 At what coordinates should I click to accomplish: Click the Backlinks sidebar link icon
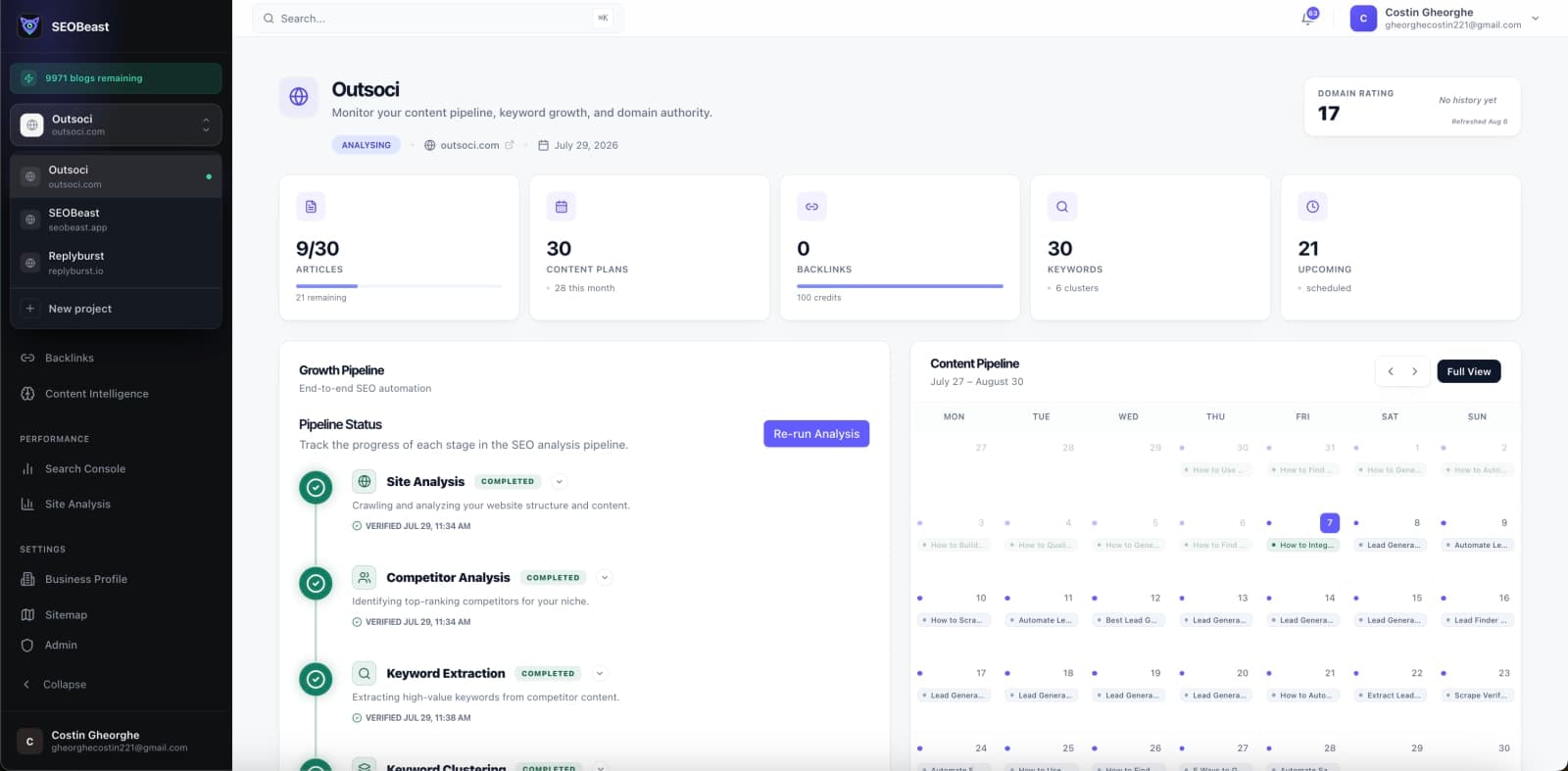pos(27,359)
